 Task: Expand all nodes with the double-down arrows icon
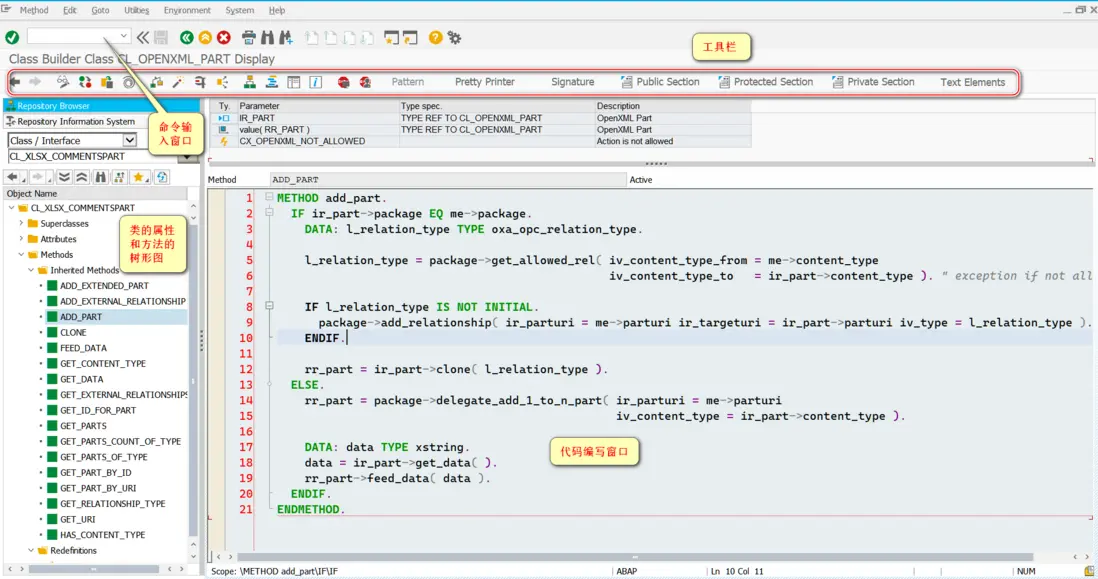pos(64,177)
